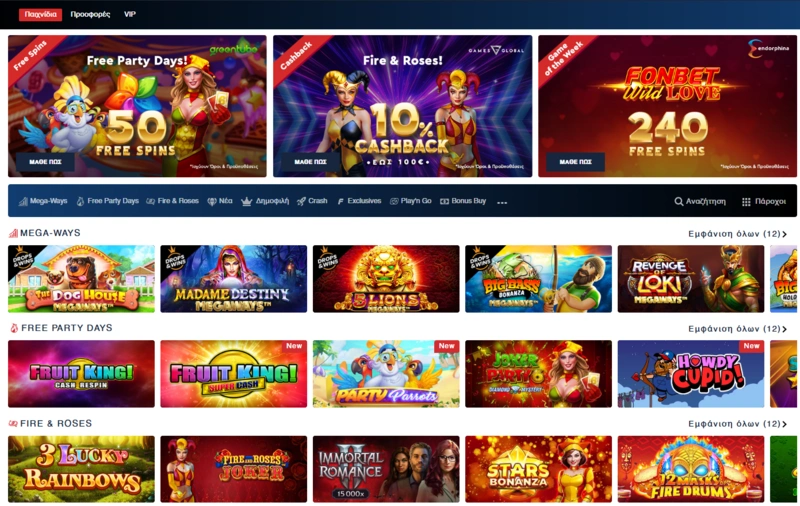The width and height of the screenshot is (800, 506).
Task: Click the Bonus Buy category icon
Action: (444, 201)
